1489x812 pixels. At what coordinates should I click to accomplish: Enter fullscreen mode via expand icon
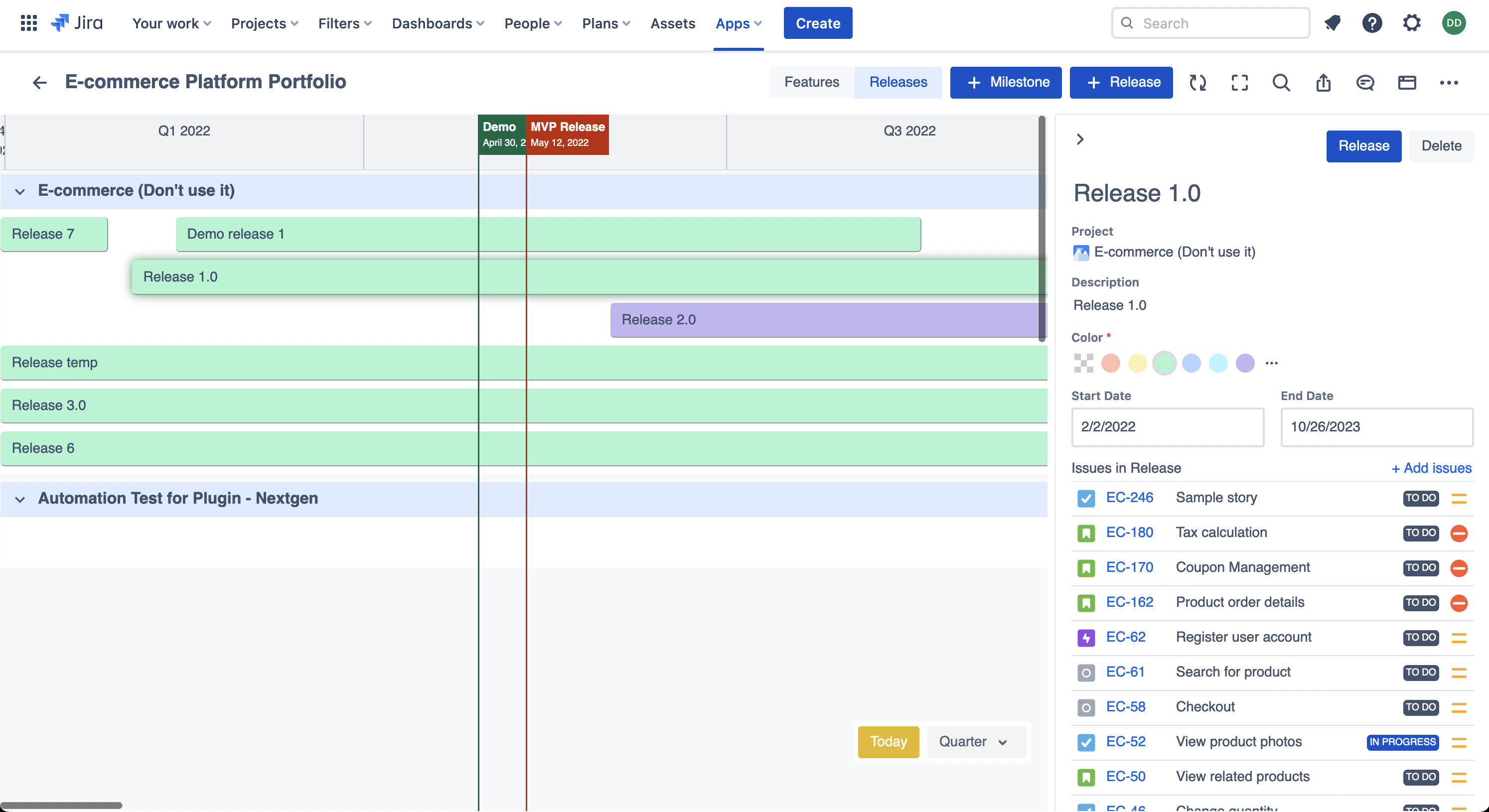(1239, 83)
